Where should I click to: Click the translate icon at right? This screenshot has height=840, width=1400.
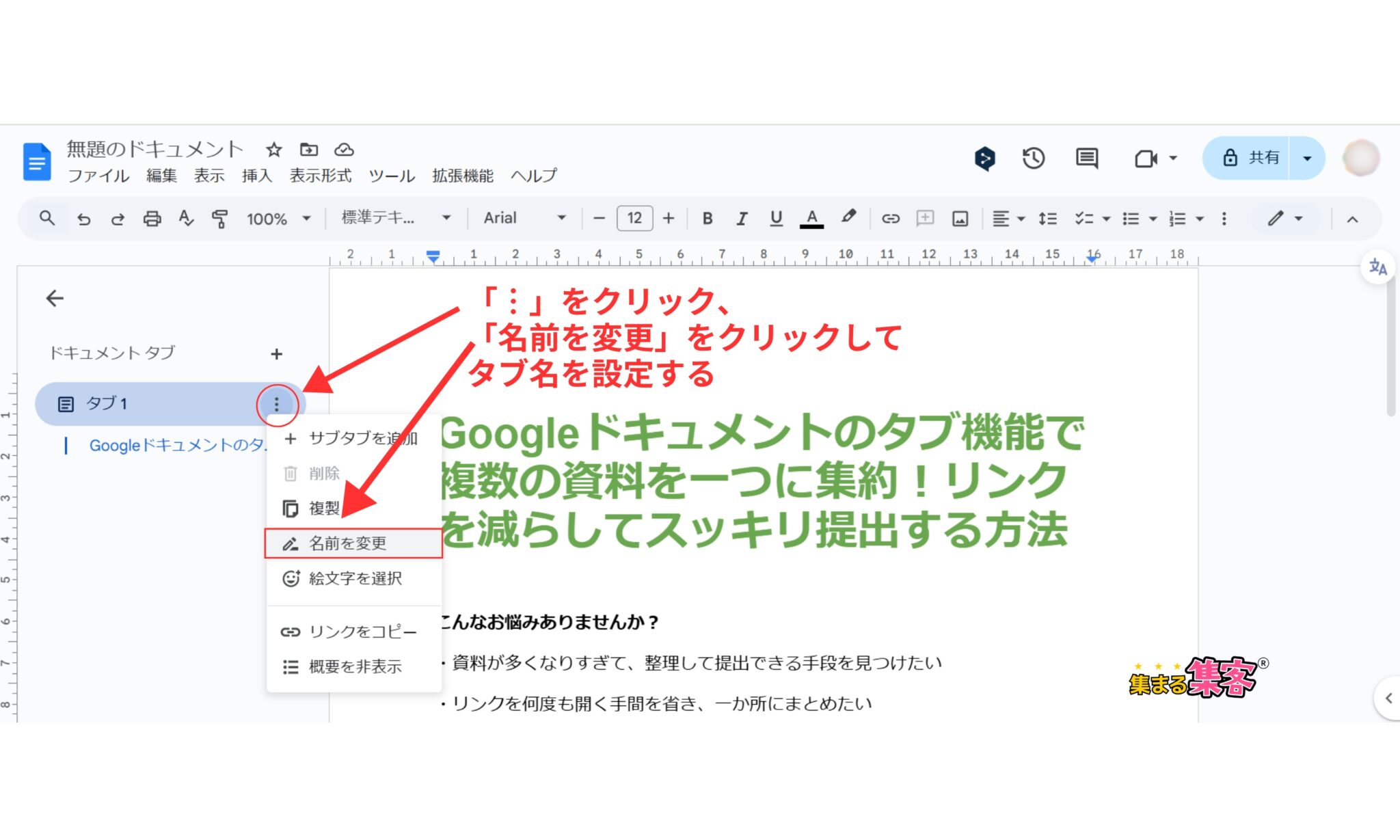point(1377,267)
